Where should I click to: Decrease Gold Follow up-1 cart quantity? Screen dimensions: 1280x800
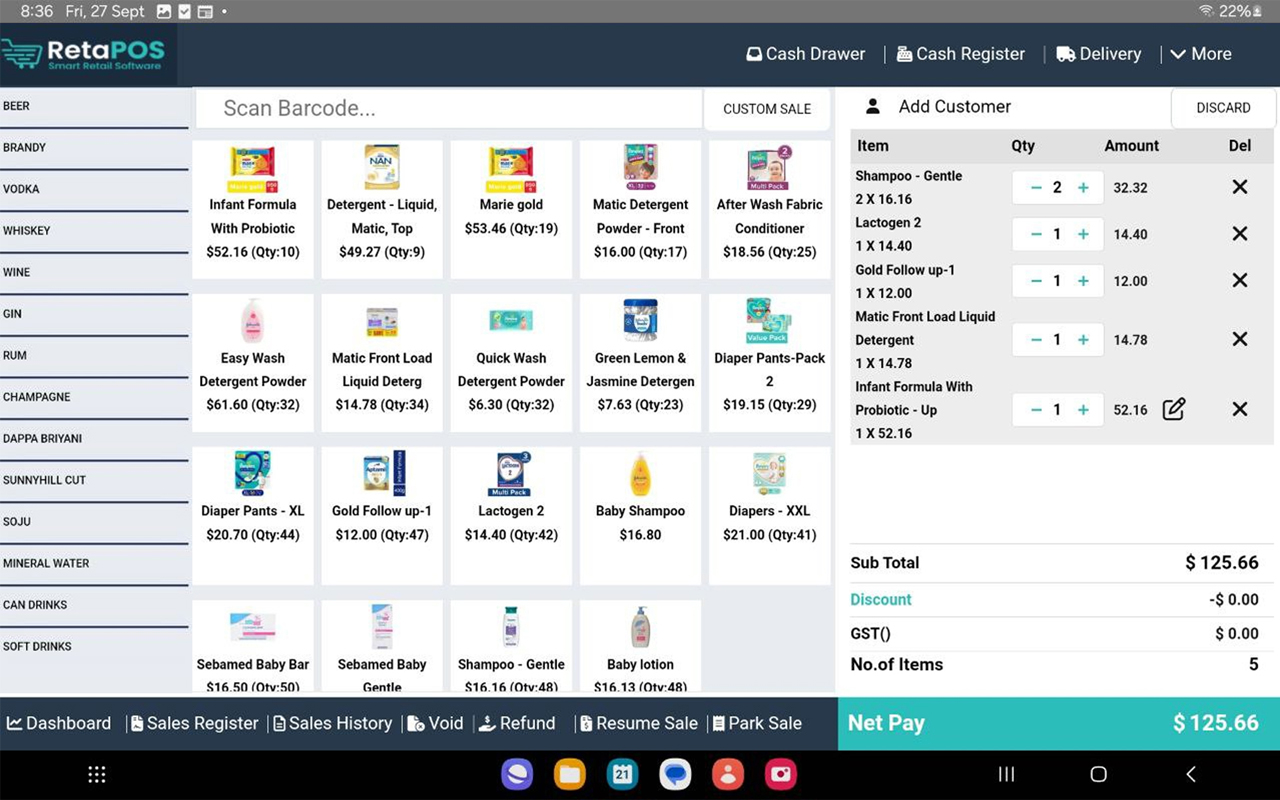tap(1035, 281)
